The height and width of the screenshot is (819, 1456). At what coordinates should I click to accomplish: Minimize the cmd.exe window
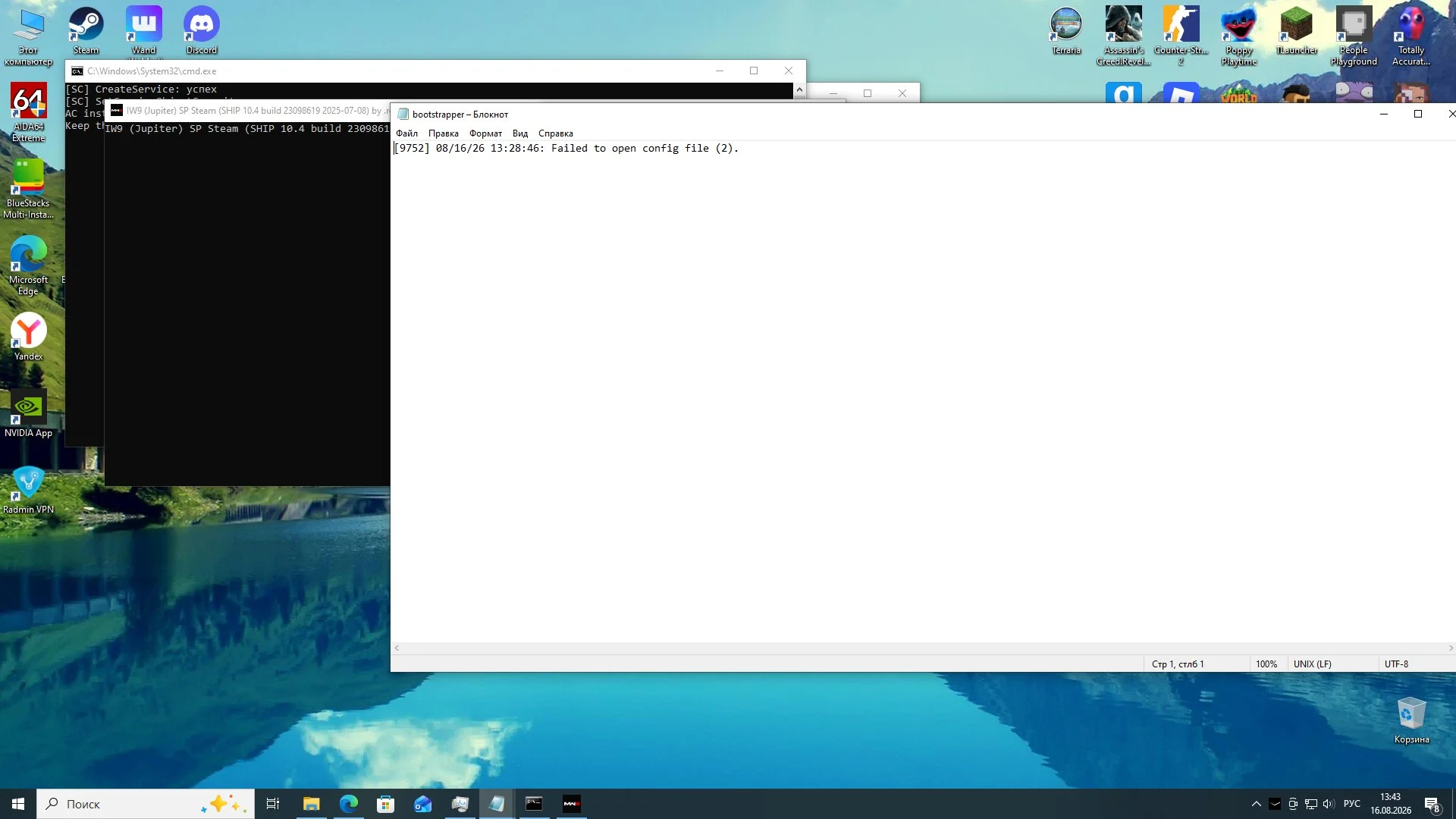pos(720,71)
